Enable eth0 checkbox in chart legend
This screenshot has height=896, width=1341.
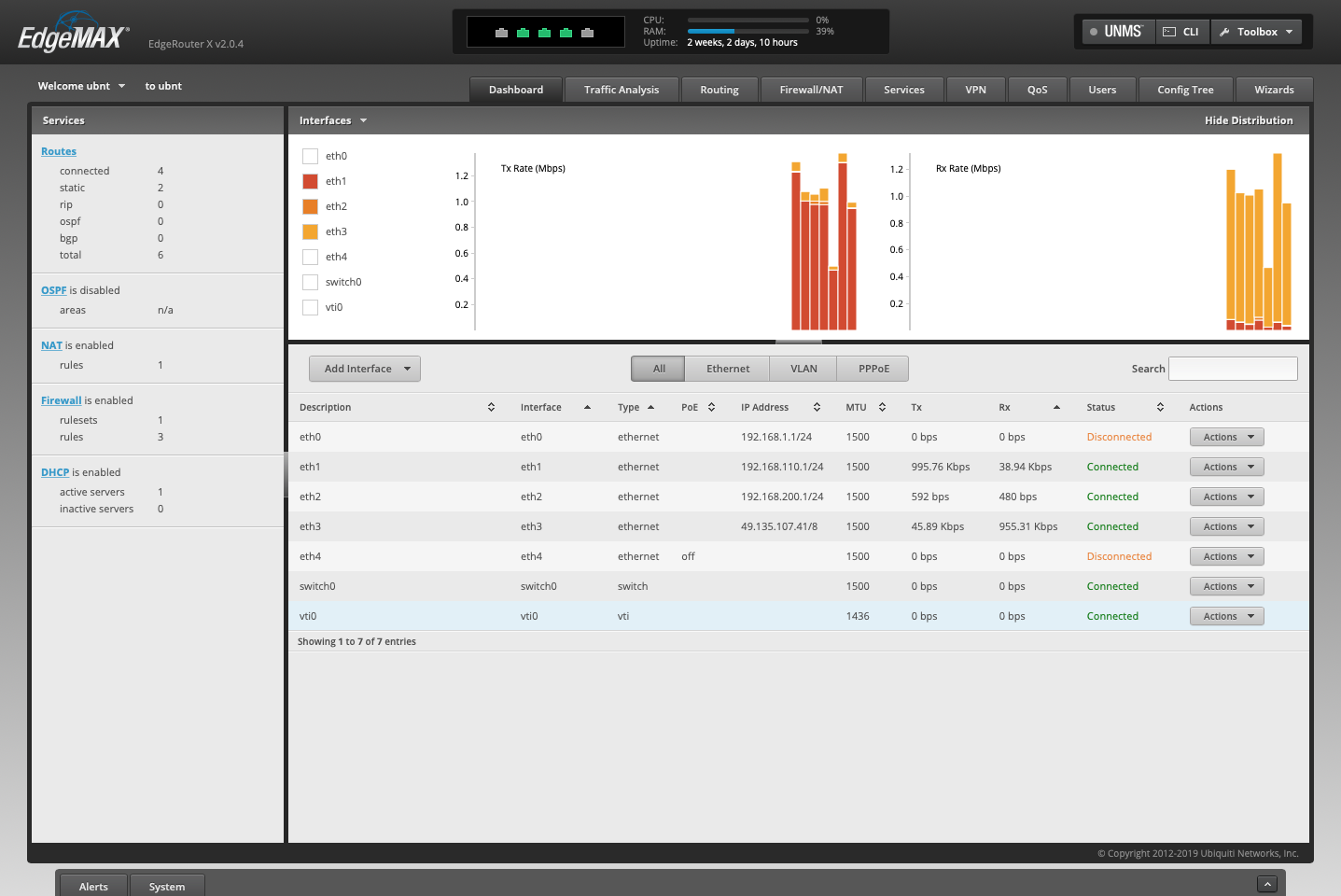[311, 156]
